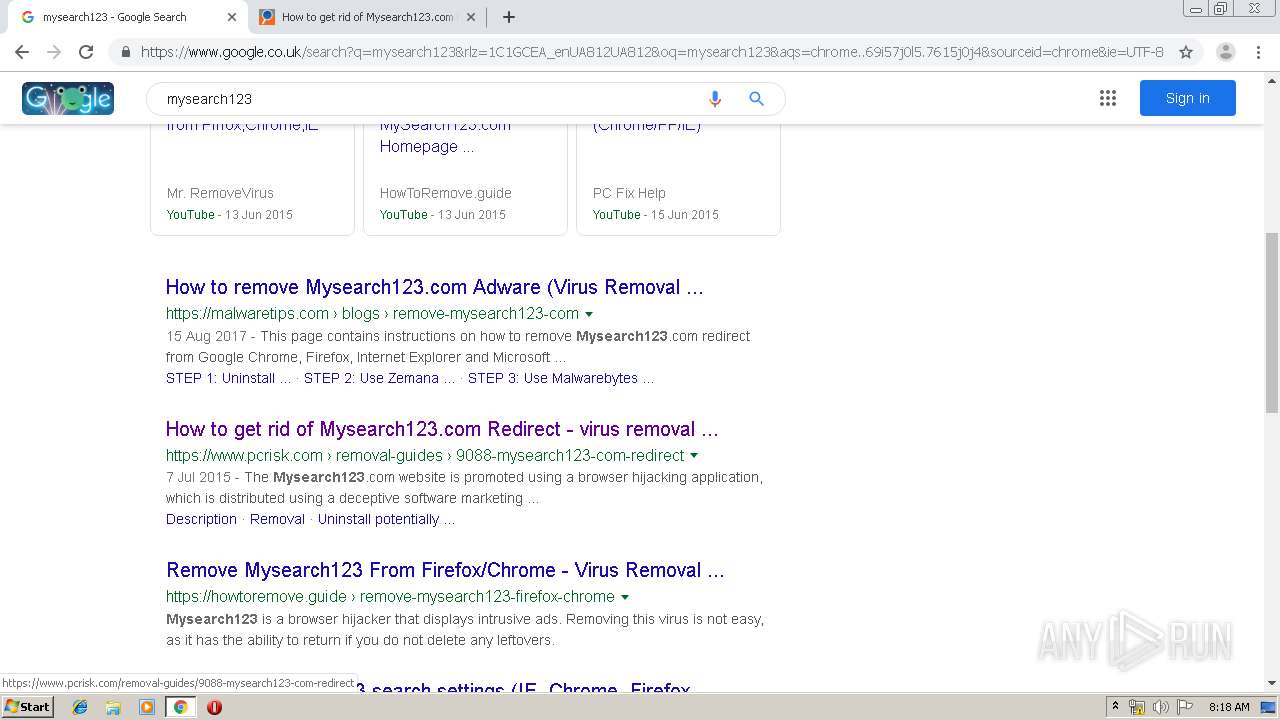Open the 'Removal' sitelink
The image size is (1280, 720).
coord(277,519)
